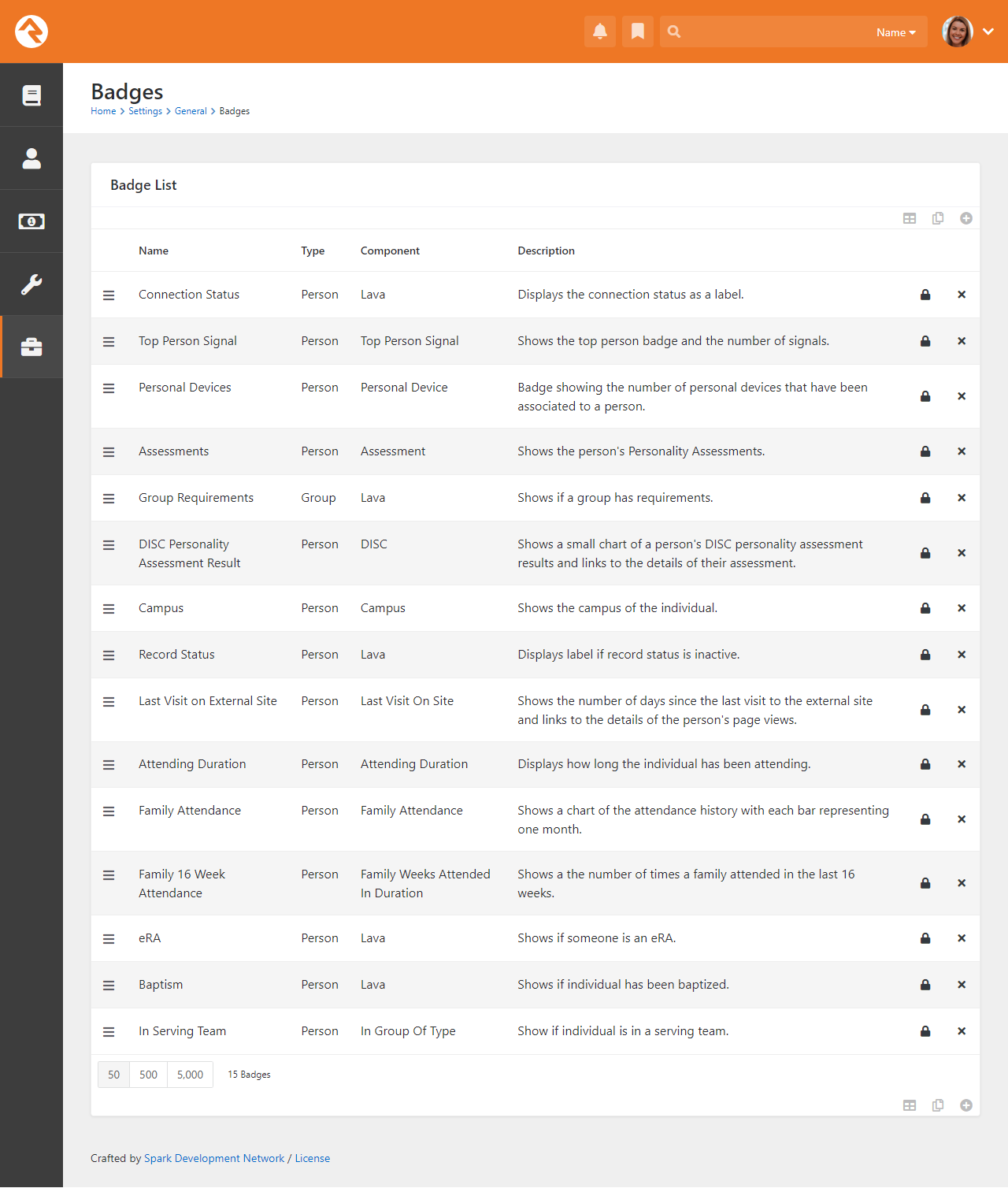This screenshot has width=1008, height=1188.
Task: Delete the DISC Personality Assessment Result badge
Action: [x=962, y=553]
